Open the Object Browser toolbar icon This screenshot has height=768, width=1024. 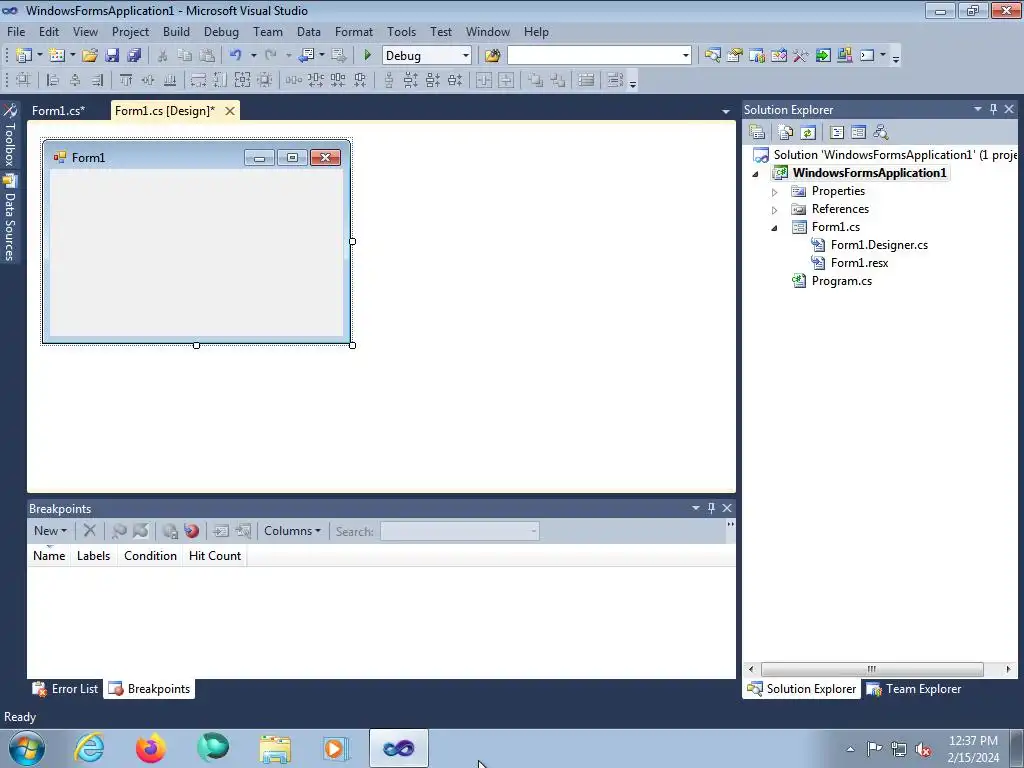point(778,56)
